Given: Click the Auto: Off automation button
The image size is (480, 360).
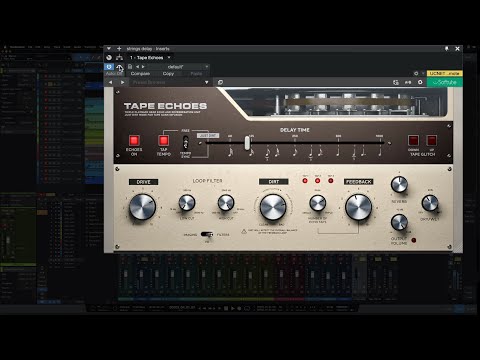Looking at the screenshot, I should (114, 73).
